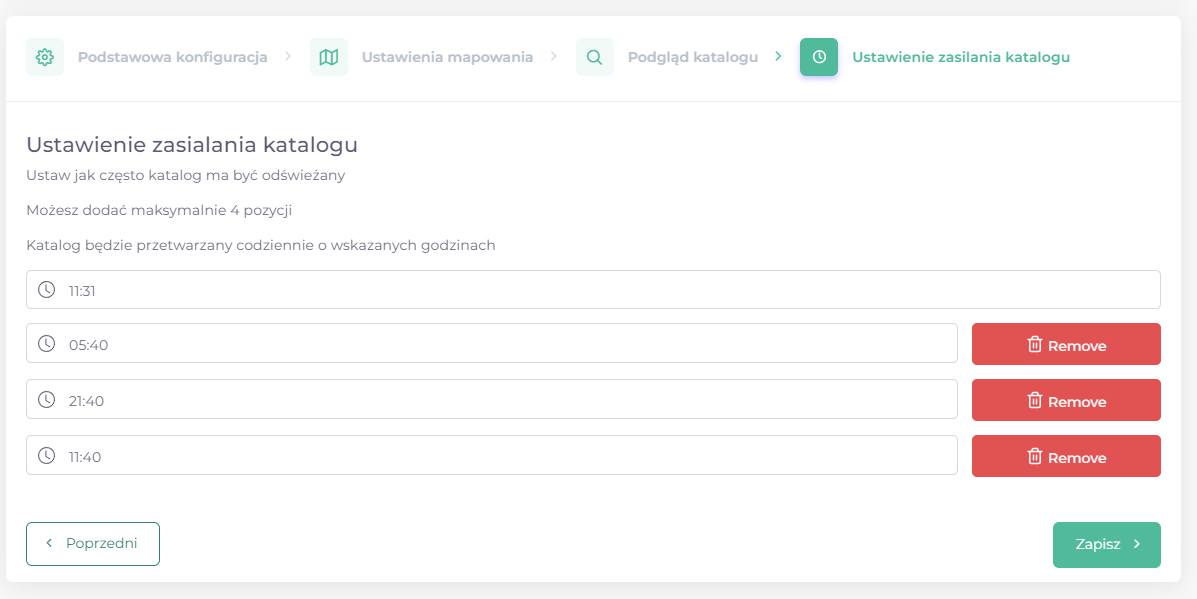The width and height of the screenshot is (1197, 599).
Task: Click the right chevron in the Zapisz button
Action: 1137,544
